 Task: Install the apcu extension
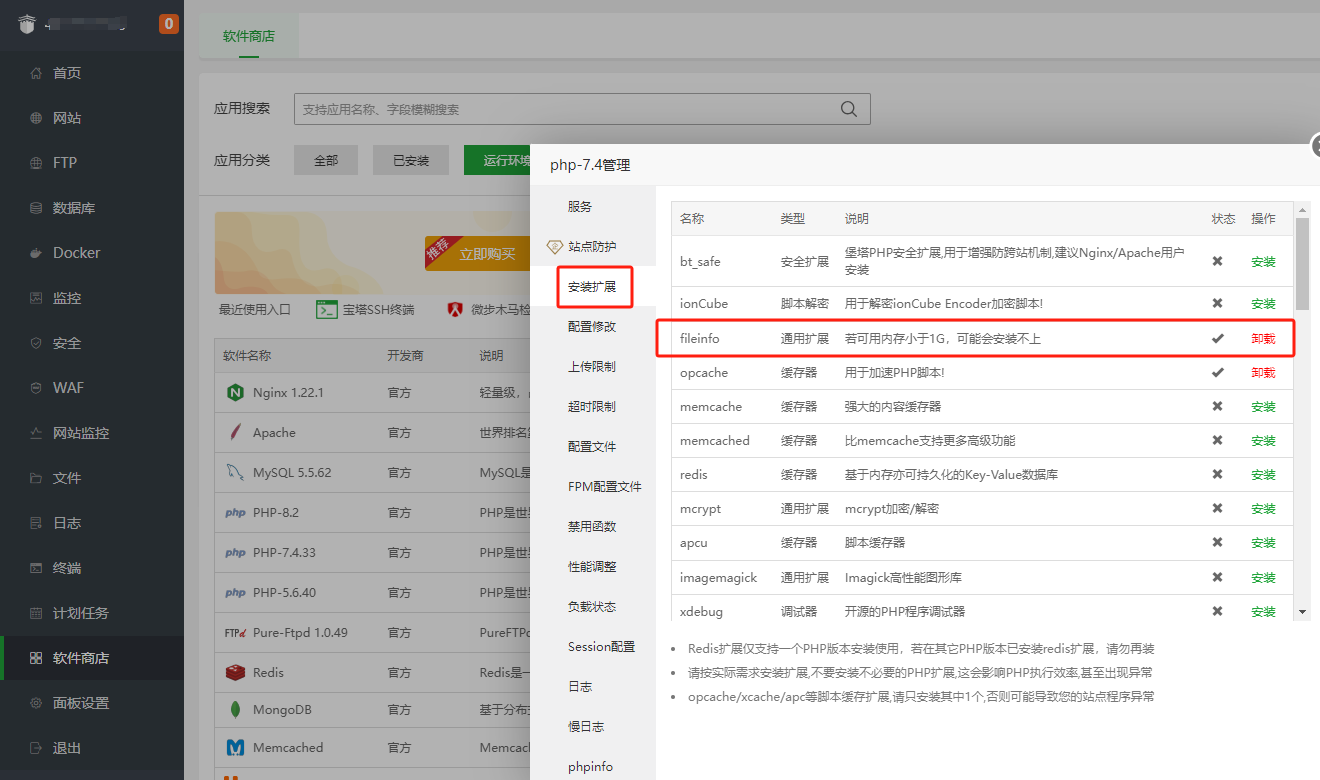tap(1263, 543)
